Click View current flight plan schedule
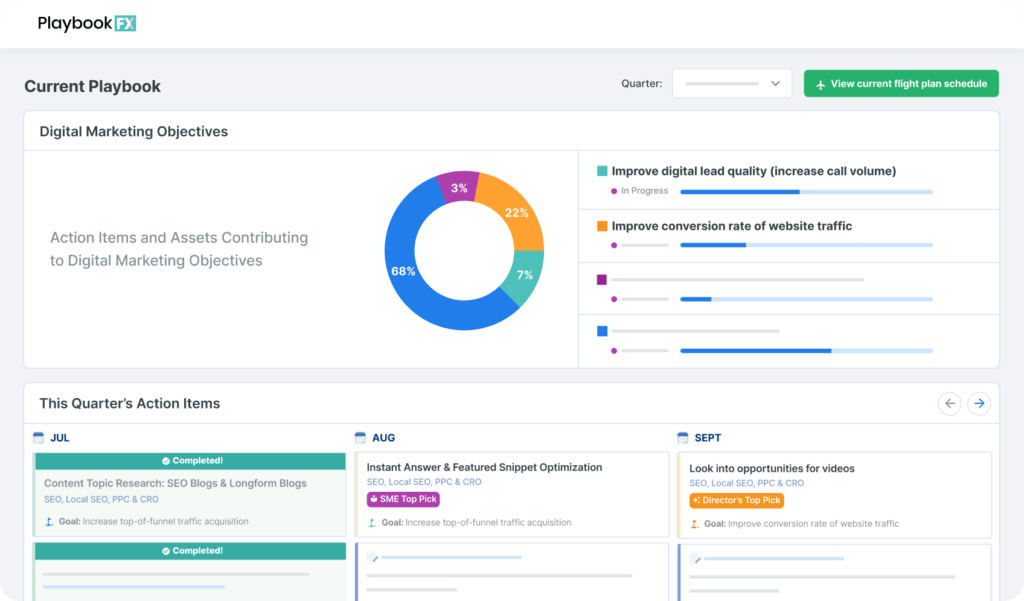The image size is (1024, 601). point(901,83)
